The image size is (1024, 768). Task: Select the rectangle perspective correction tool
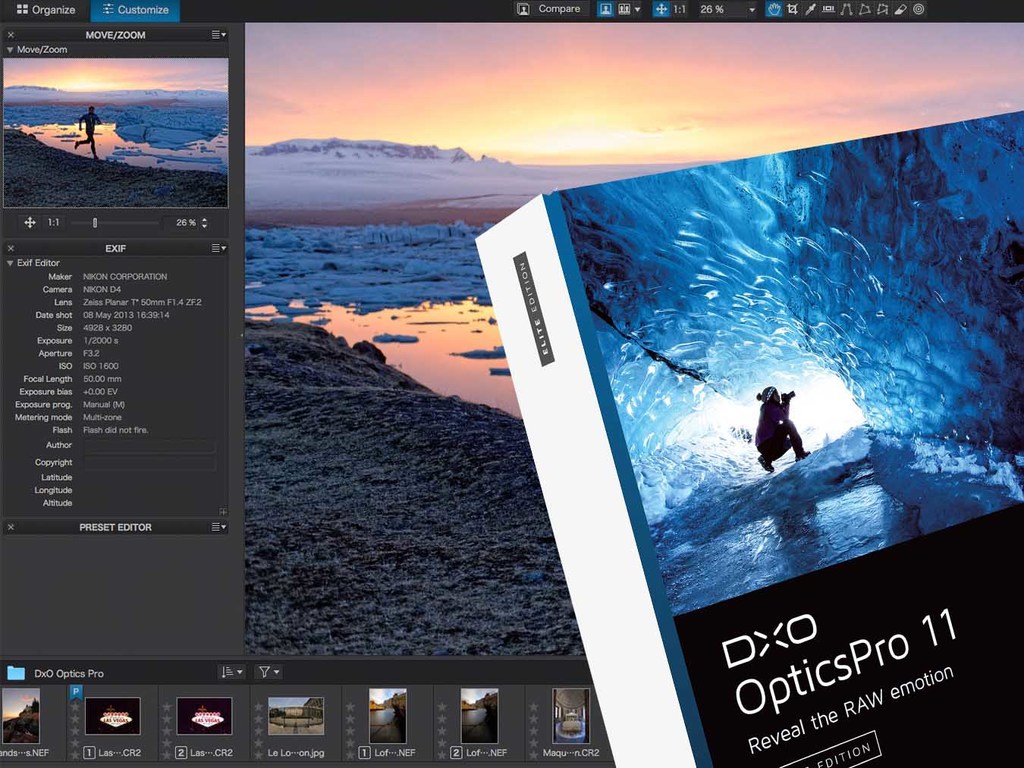[x=865, y=9]
